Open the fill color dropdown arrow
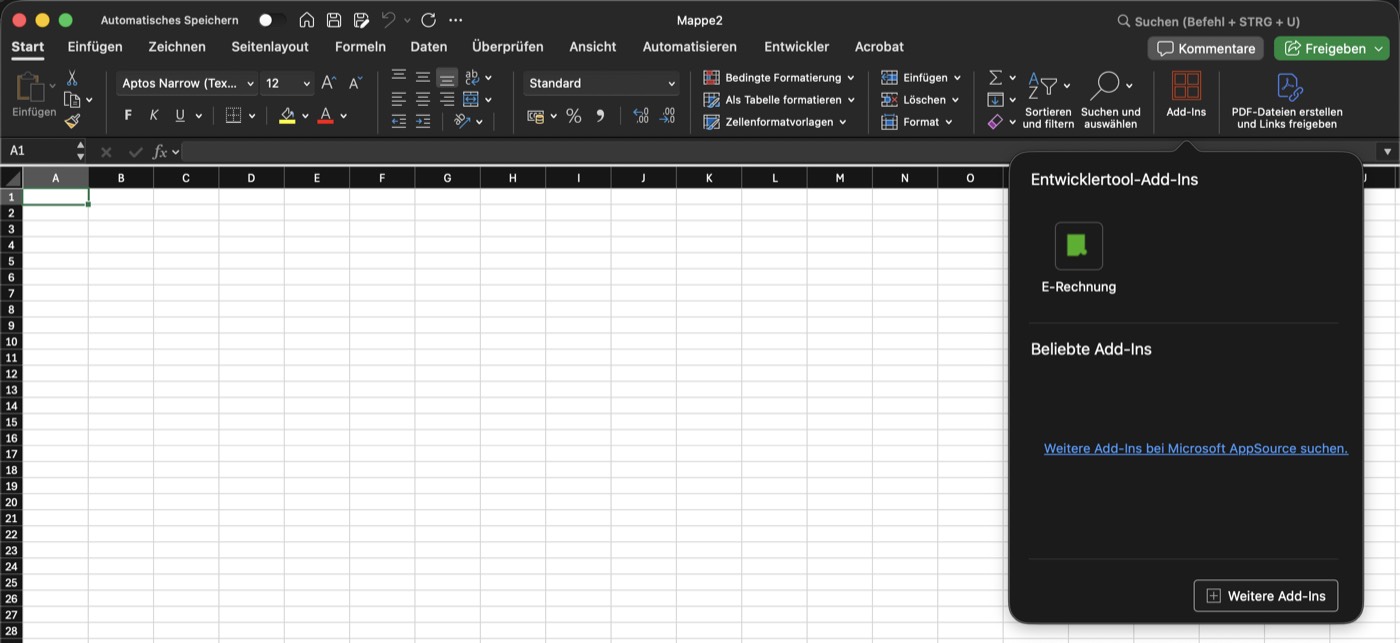 pyautogui.click(x=305, y=116)
